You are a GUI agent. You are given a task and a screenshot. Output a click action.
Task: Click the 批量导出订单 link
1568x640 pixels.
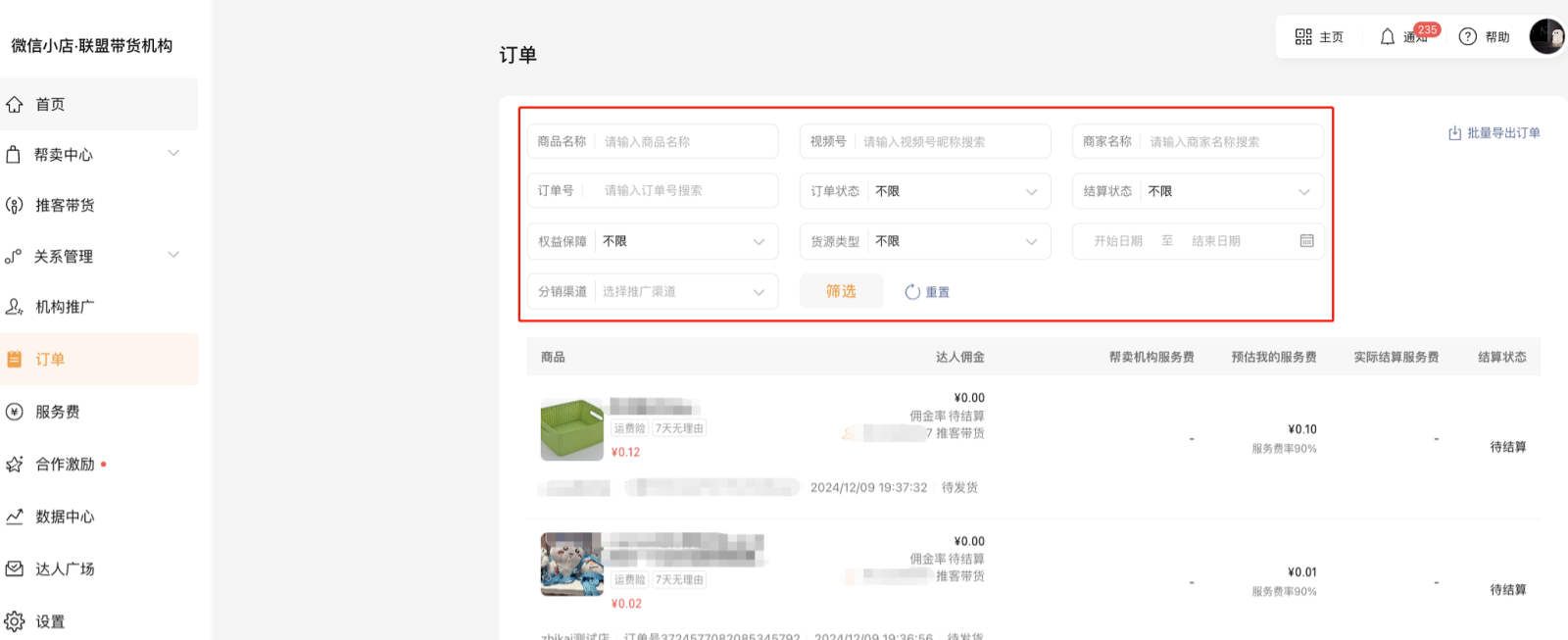coord(1502,133)
